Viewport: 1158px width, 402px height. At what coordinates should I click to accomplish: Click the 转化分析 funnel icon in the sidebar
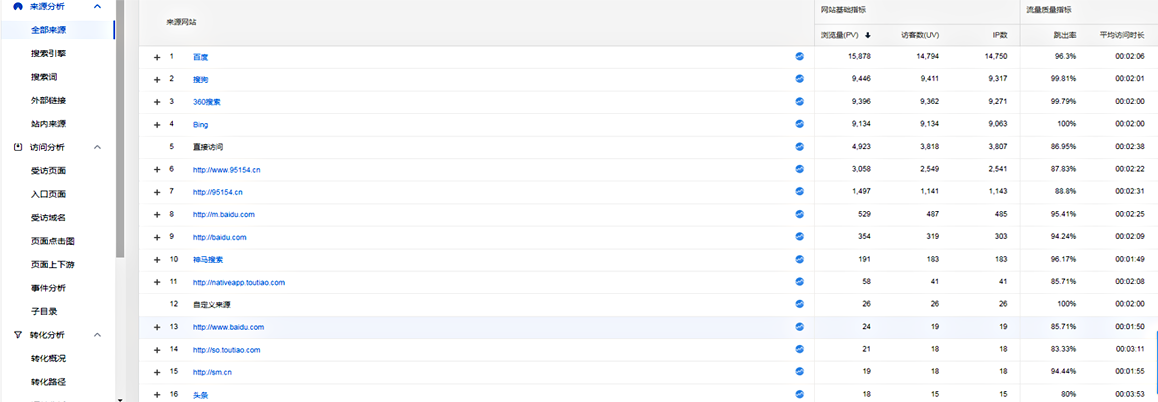click(x=18, y=335)
